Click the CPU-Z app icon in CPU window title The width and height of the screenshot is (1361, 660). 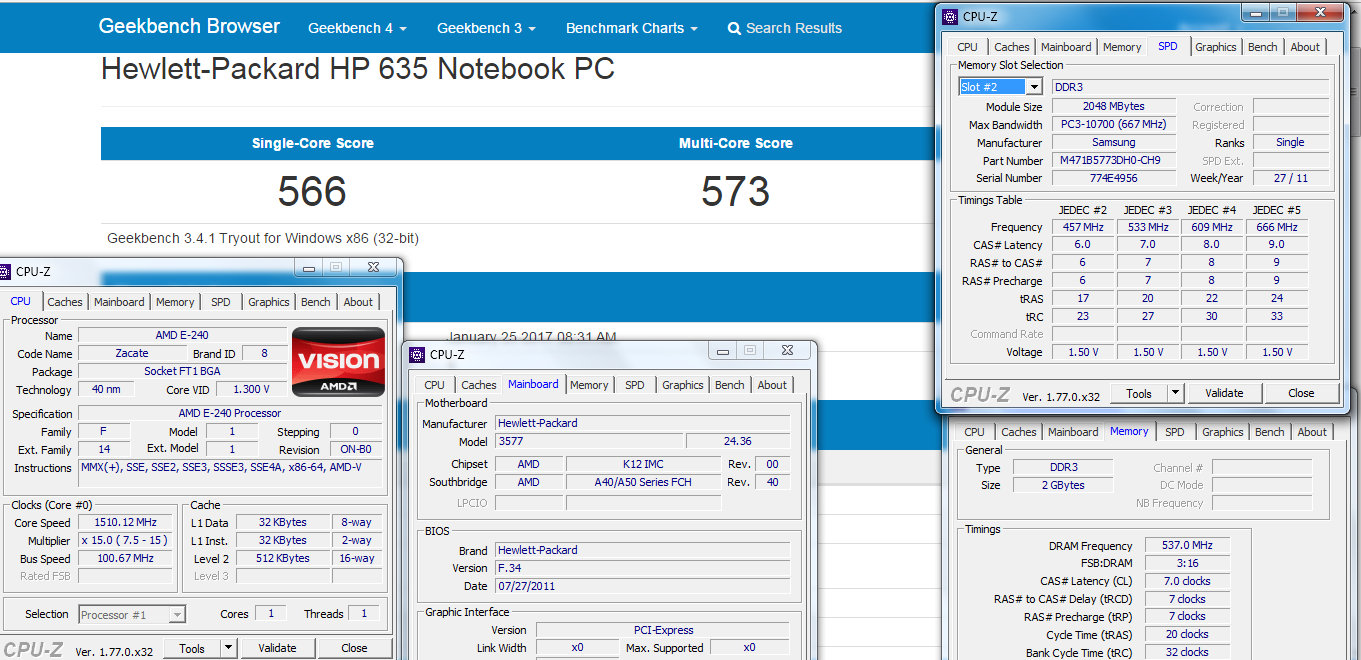(3, 271)
